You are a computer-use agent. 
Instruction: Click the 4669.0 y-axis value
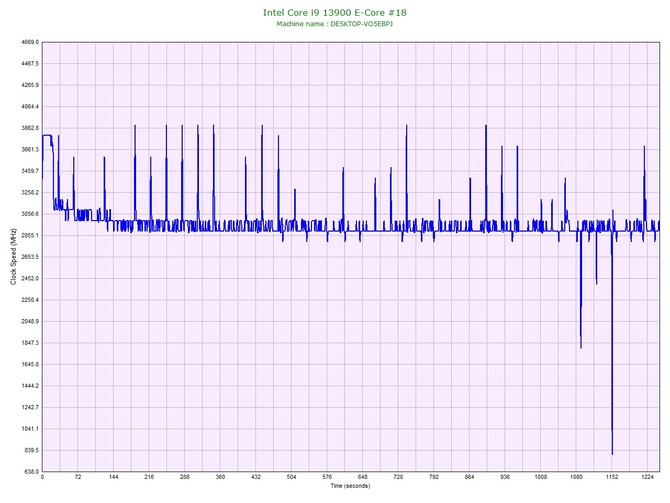coord(30,42)
